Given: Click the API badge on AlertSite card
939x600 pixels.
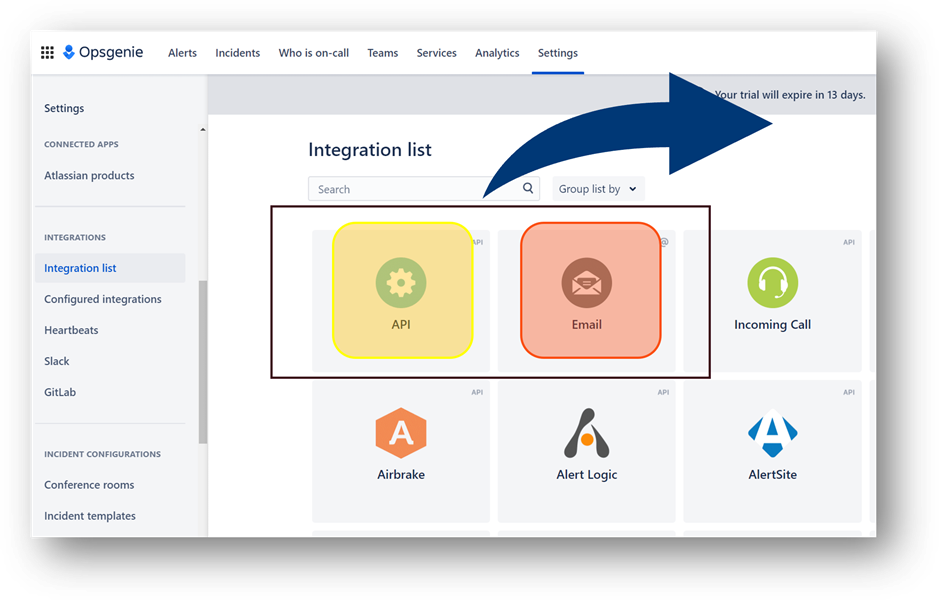Looking at the screenshot, I should pos(849,393).
